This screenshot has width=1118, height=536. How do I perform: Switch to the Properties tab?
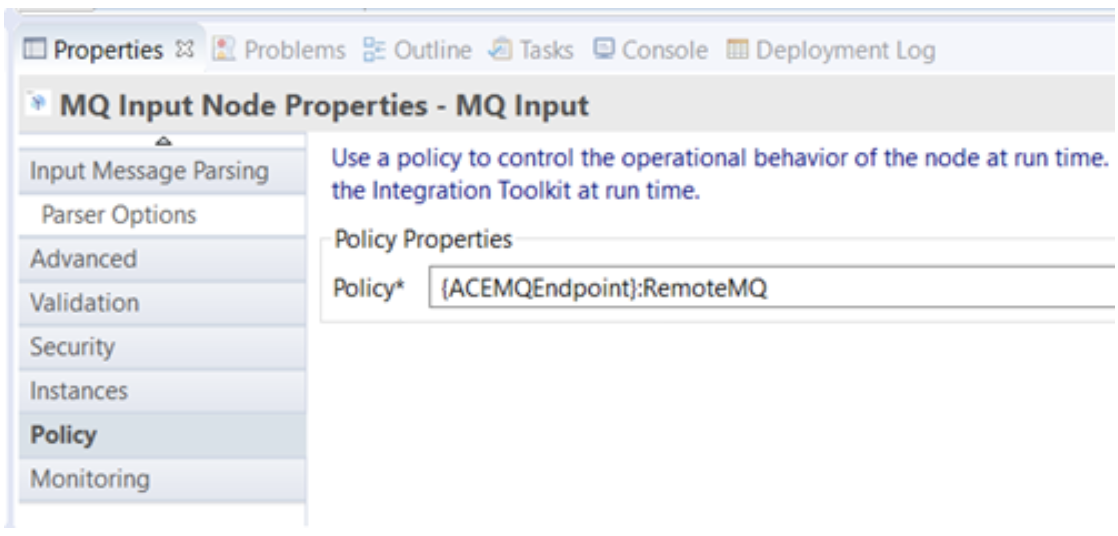(109, 50)
